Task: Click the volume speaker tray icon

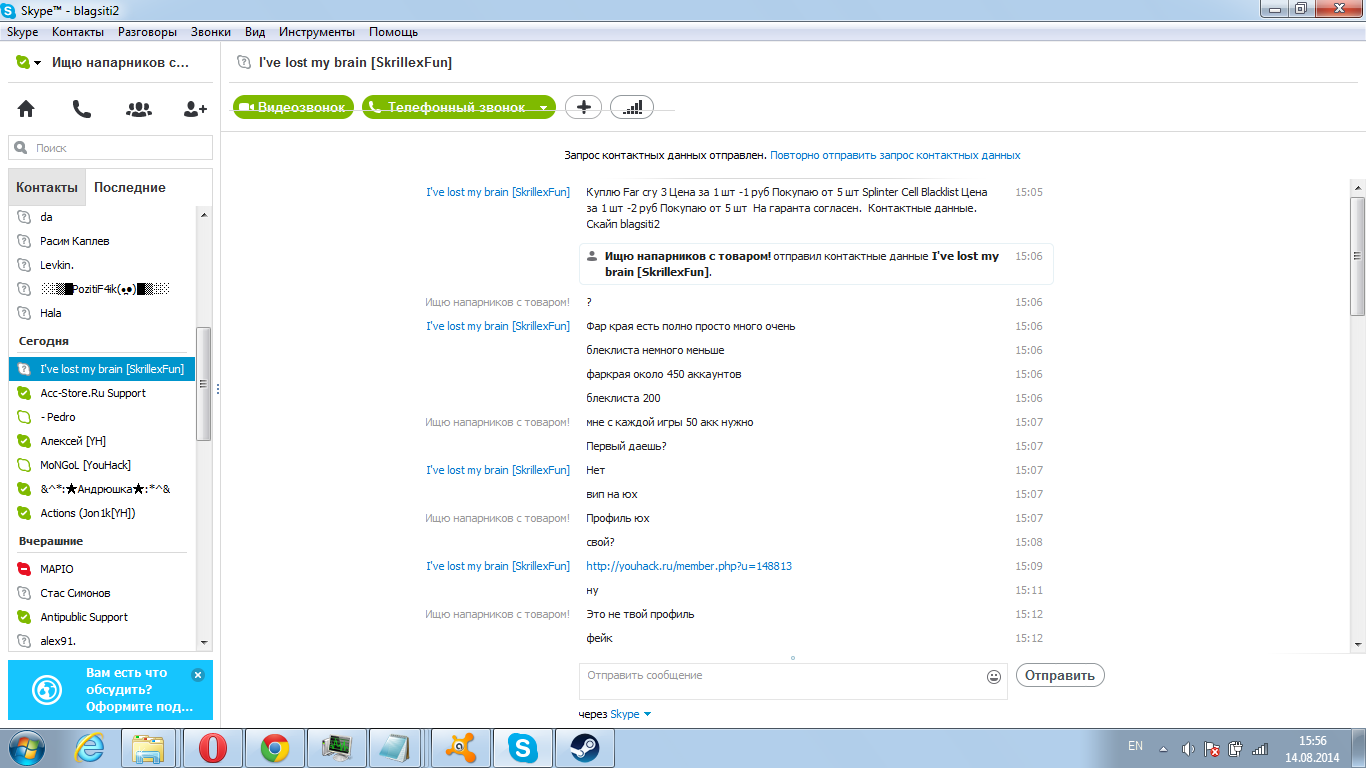Action: [1188, 748]
